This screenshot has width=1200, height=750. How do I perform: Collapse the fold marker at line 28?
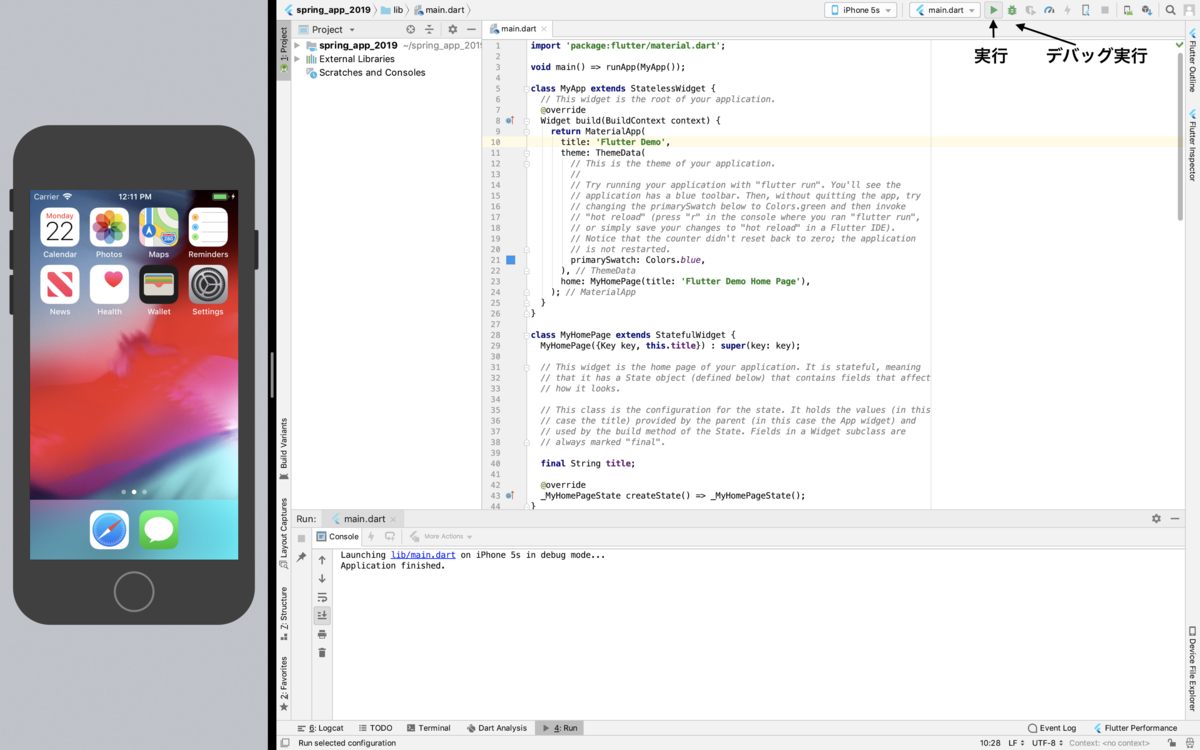[526, 335]
